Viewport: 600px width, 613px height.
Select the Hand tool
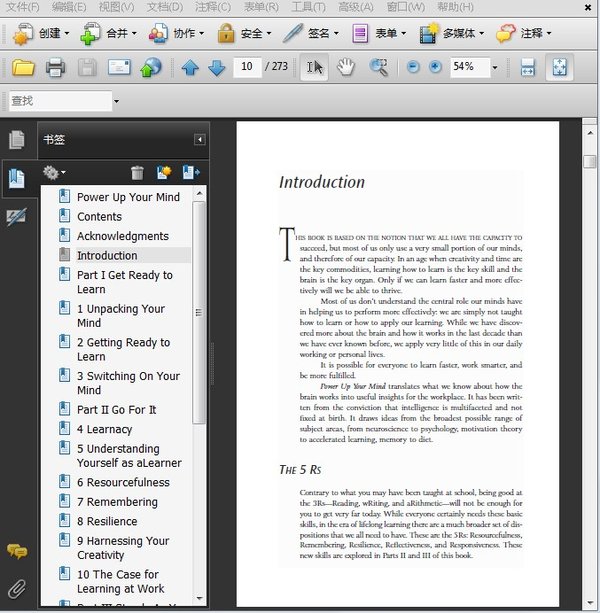click(x=346, y=68)
